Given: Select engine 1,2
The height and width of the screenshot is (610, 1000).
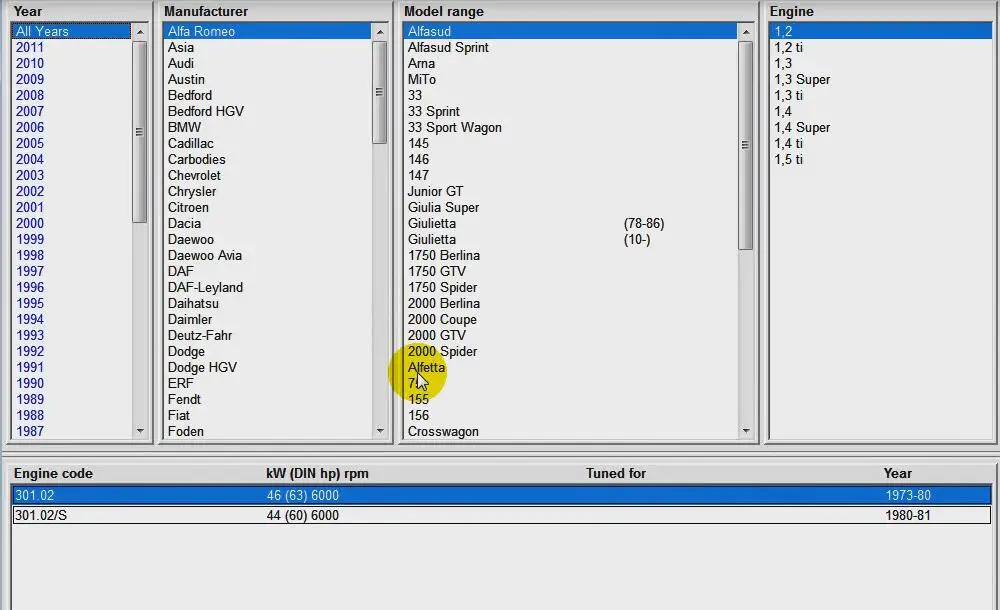Looking at the screenshot, I should [881, 31].
